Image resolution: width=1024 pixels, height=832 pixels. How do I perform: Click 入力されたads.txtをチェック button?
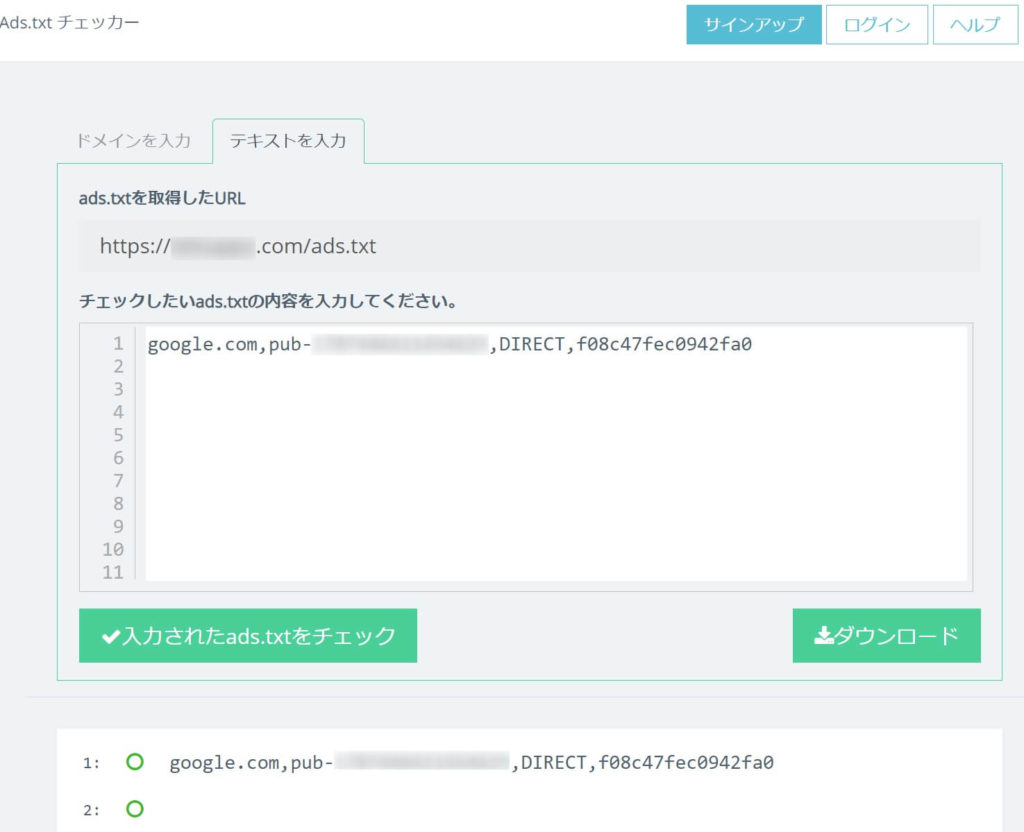[x=248, y=635]
